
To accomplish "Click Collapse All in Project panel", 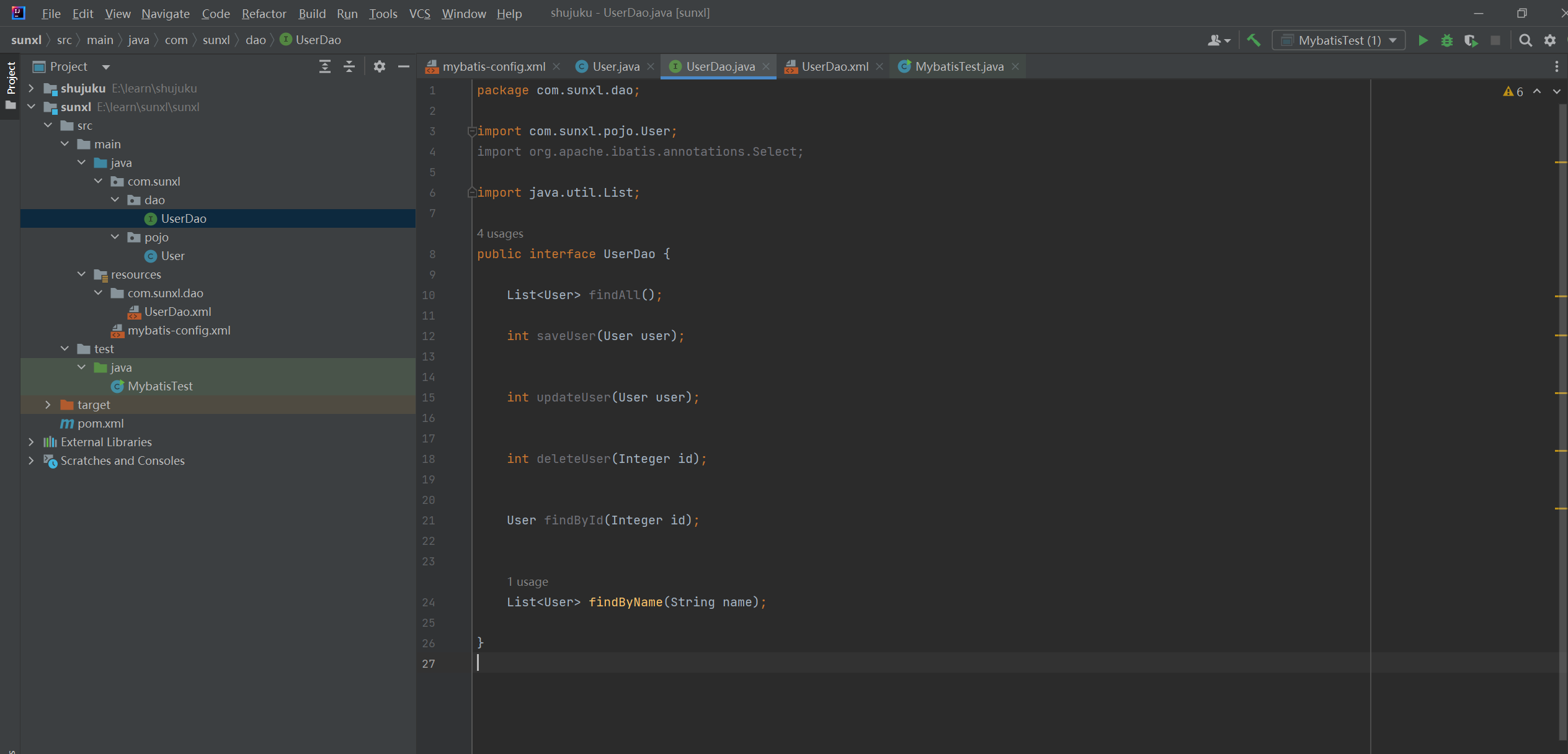I will [349, 66].
